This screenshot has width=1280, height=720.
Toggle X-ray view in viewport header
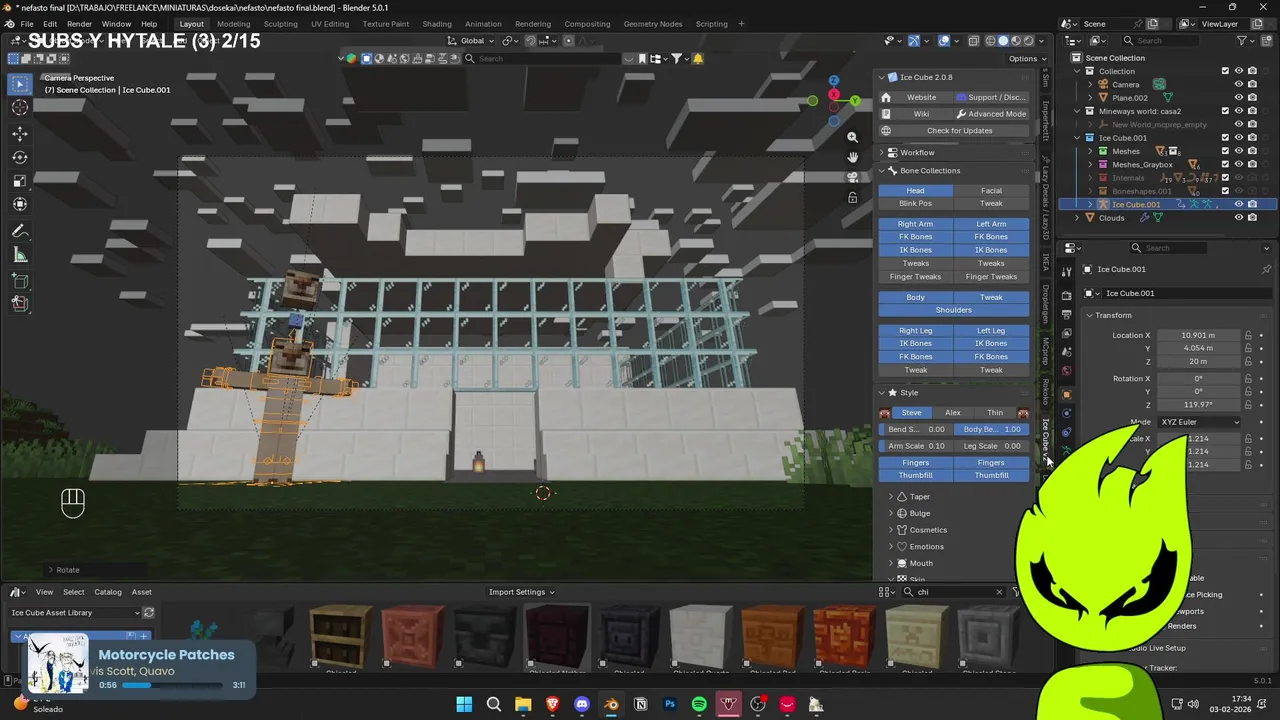[x=973, y=41]
